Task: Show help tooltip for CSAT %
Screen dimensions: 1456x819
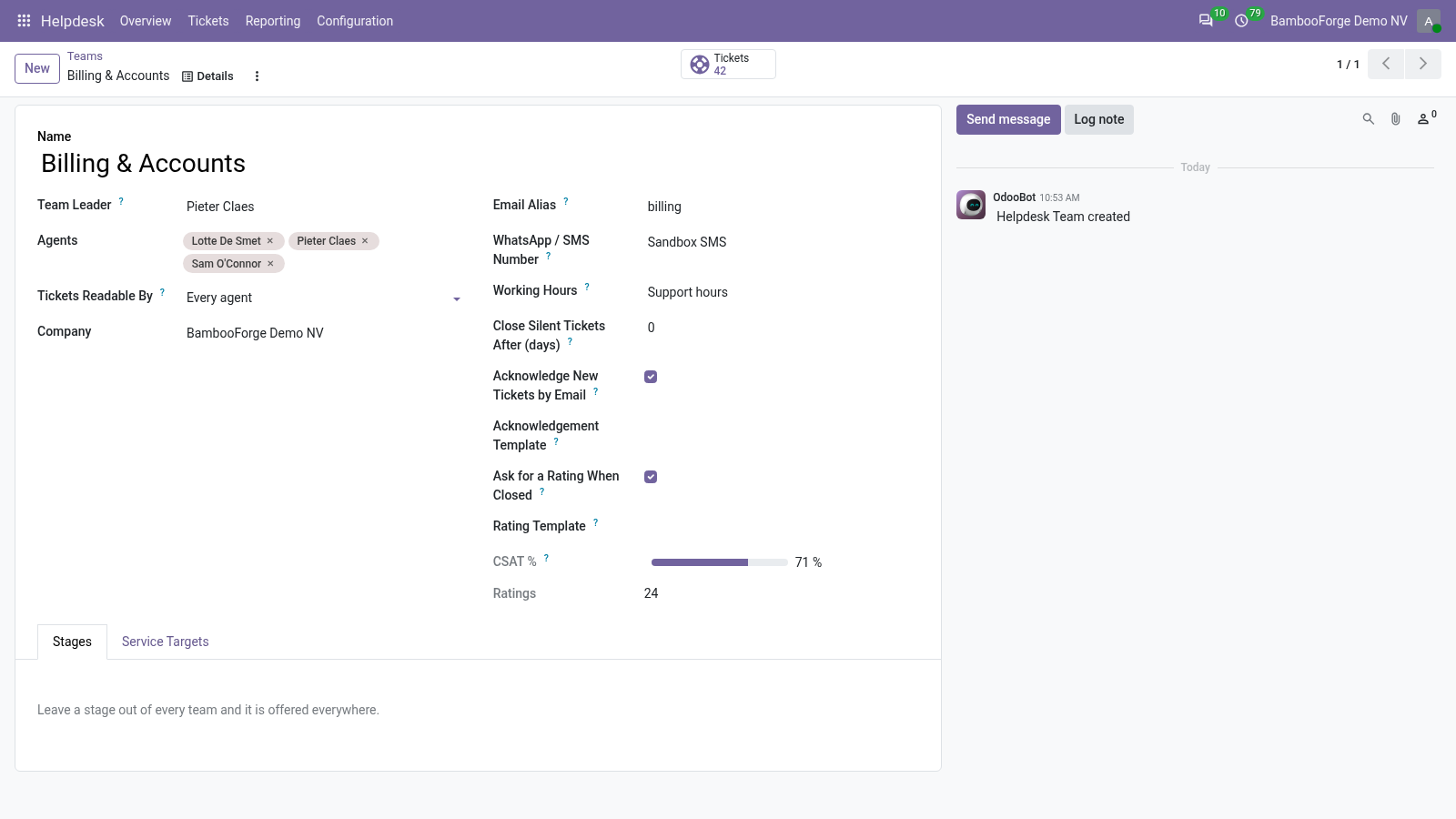Action: pos(546,558)
